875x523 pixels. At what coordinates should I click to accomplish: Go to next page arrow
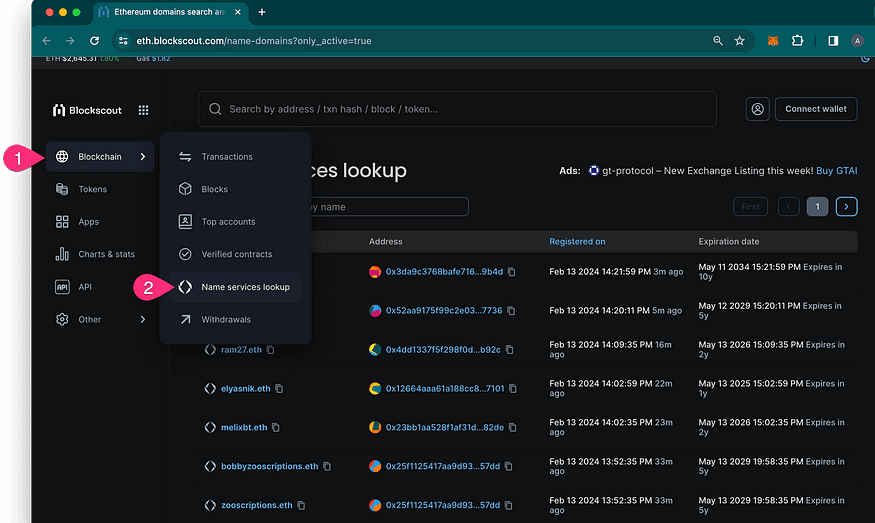pos(847,207)
